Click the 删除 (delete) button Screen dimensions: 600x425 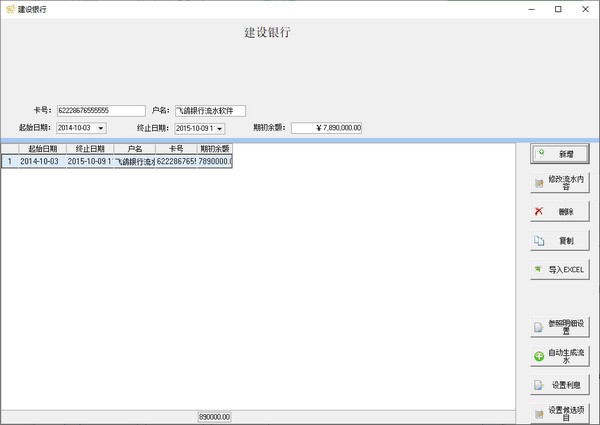point(559,211)
